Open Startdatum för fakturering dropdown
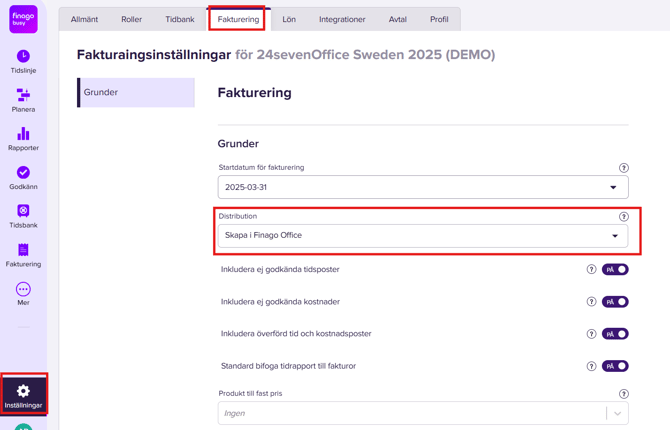 (423, 187)
